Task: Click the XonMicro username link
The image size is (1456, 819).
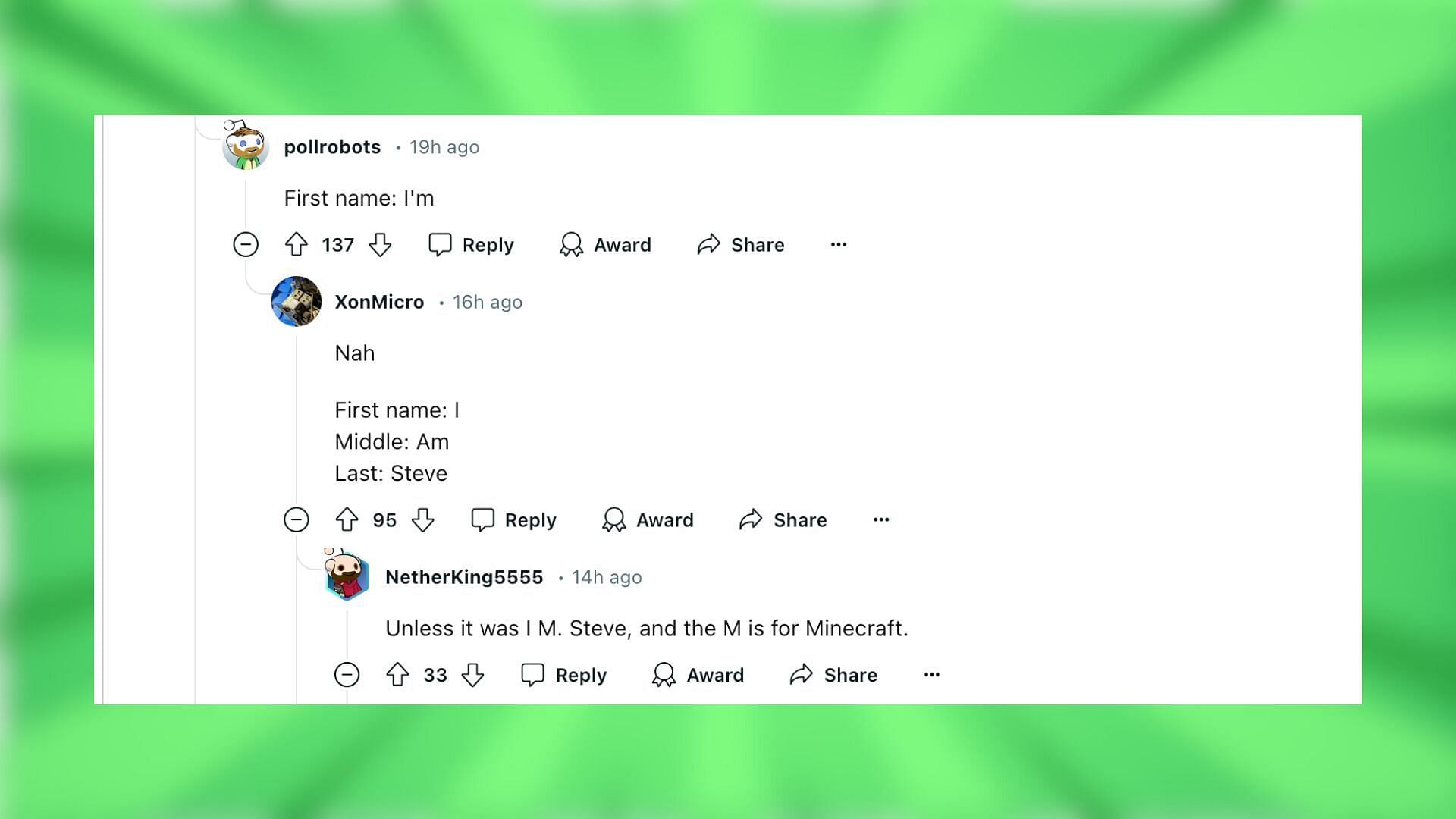Action: coord(379,301)
